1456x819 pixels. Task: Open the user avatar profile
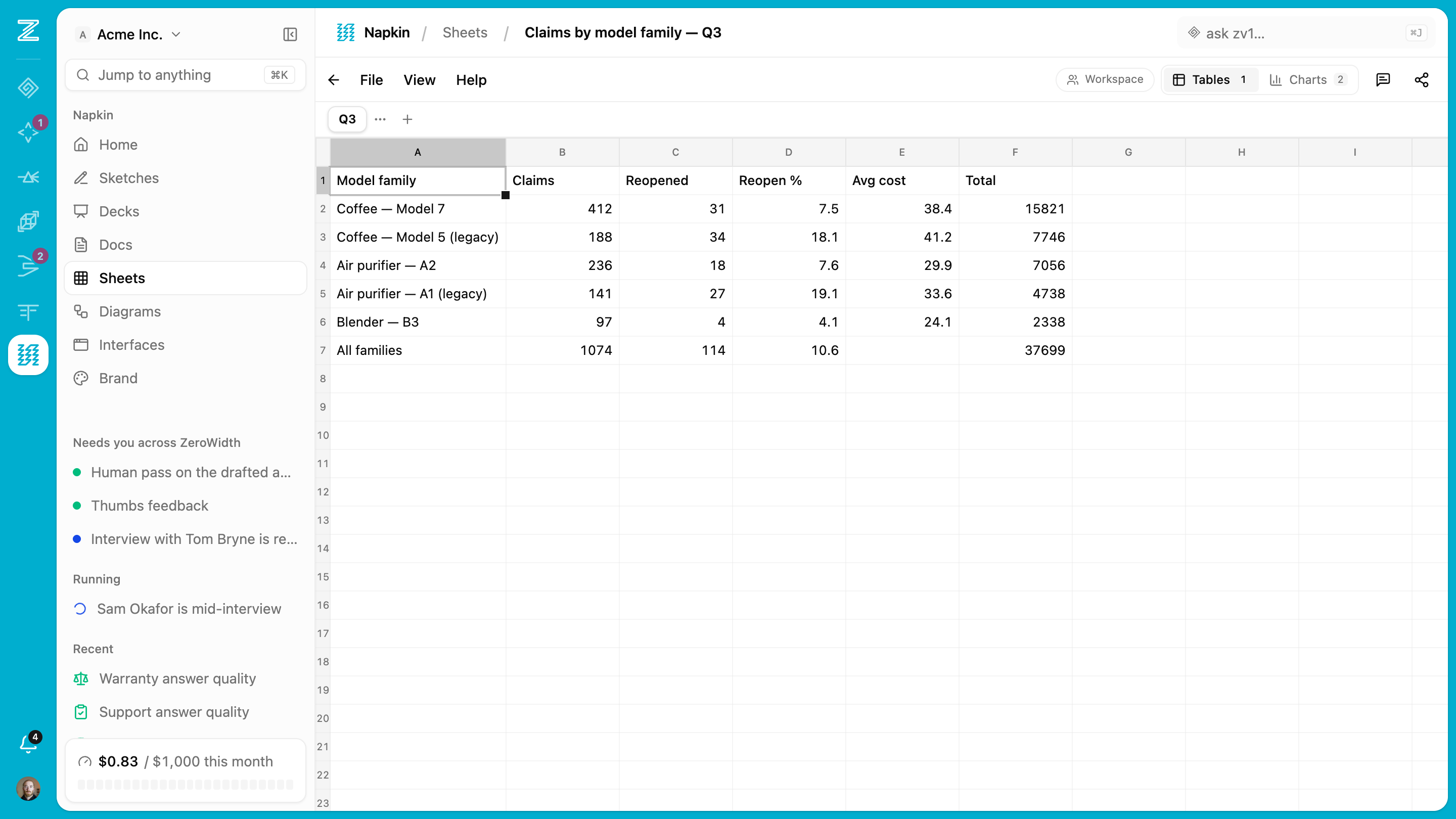pyautogui.click(x=28, y=788)
